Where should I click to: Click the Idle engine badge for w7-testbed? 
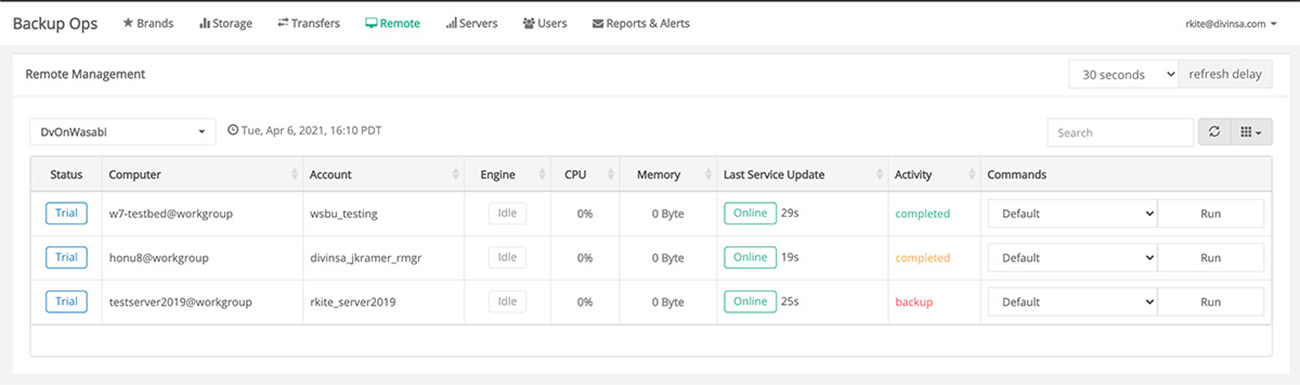pos(507,213)
